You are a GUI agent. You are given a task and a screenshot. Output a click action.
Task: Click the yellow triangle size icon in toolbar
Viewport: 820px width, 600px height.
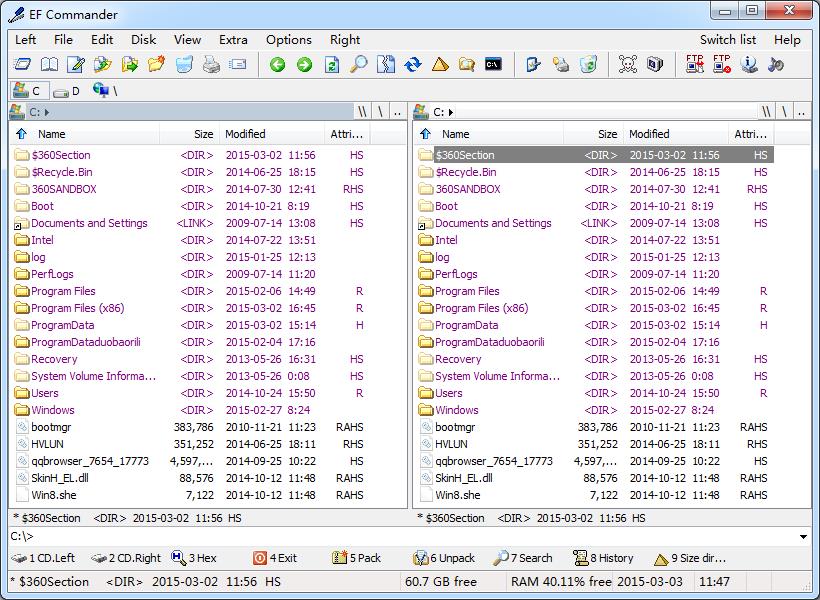439,65
